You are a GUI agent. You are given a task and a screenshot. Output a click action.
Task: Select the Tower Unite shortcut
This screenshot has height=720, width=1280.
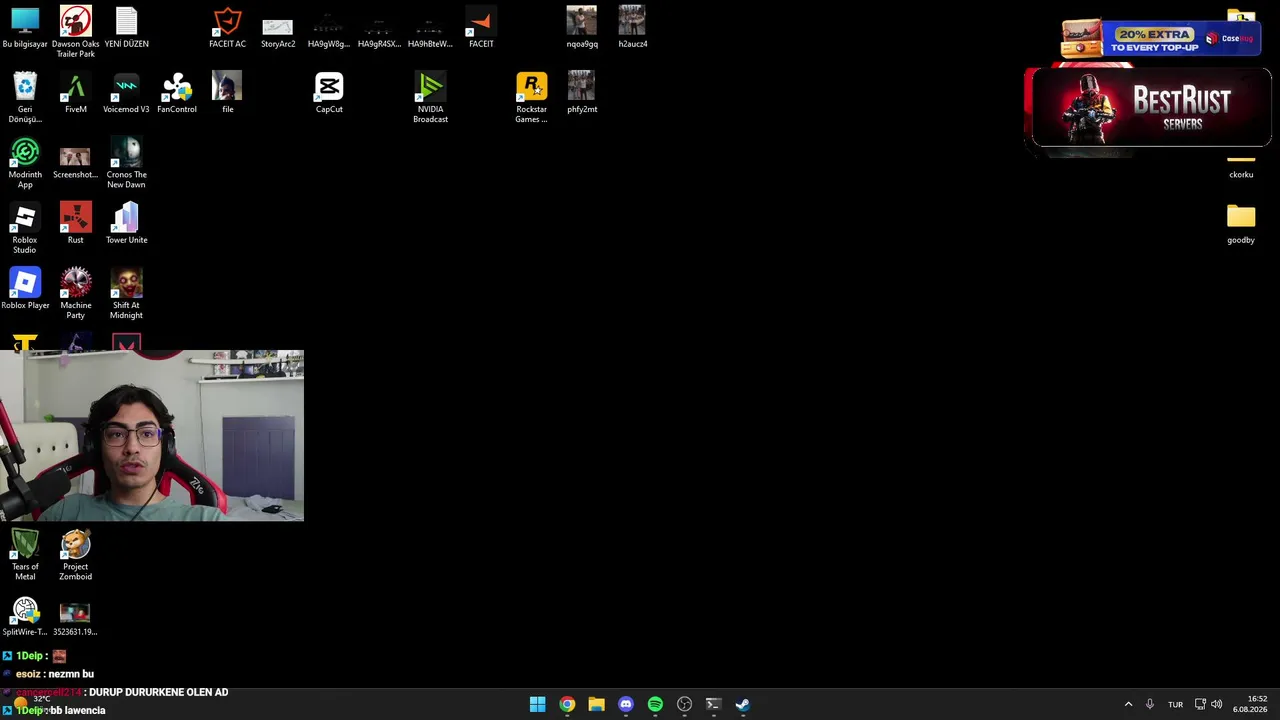click(126, 222)
